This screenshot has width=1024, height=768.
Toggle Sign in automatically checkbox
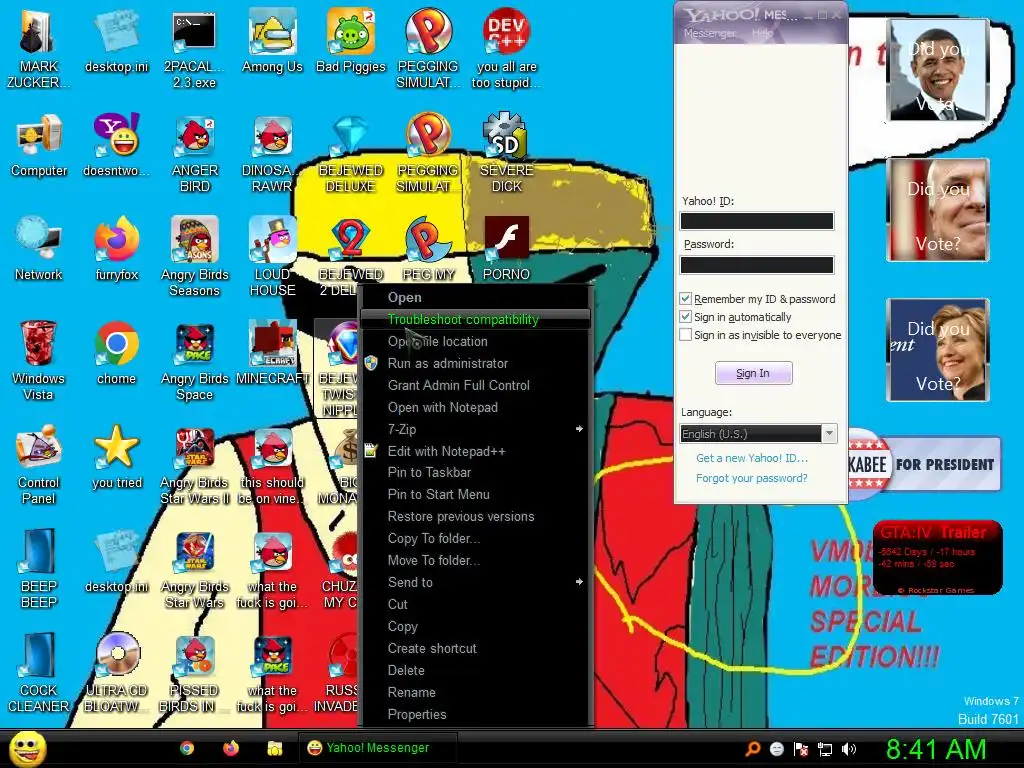tap(685, 317)
